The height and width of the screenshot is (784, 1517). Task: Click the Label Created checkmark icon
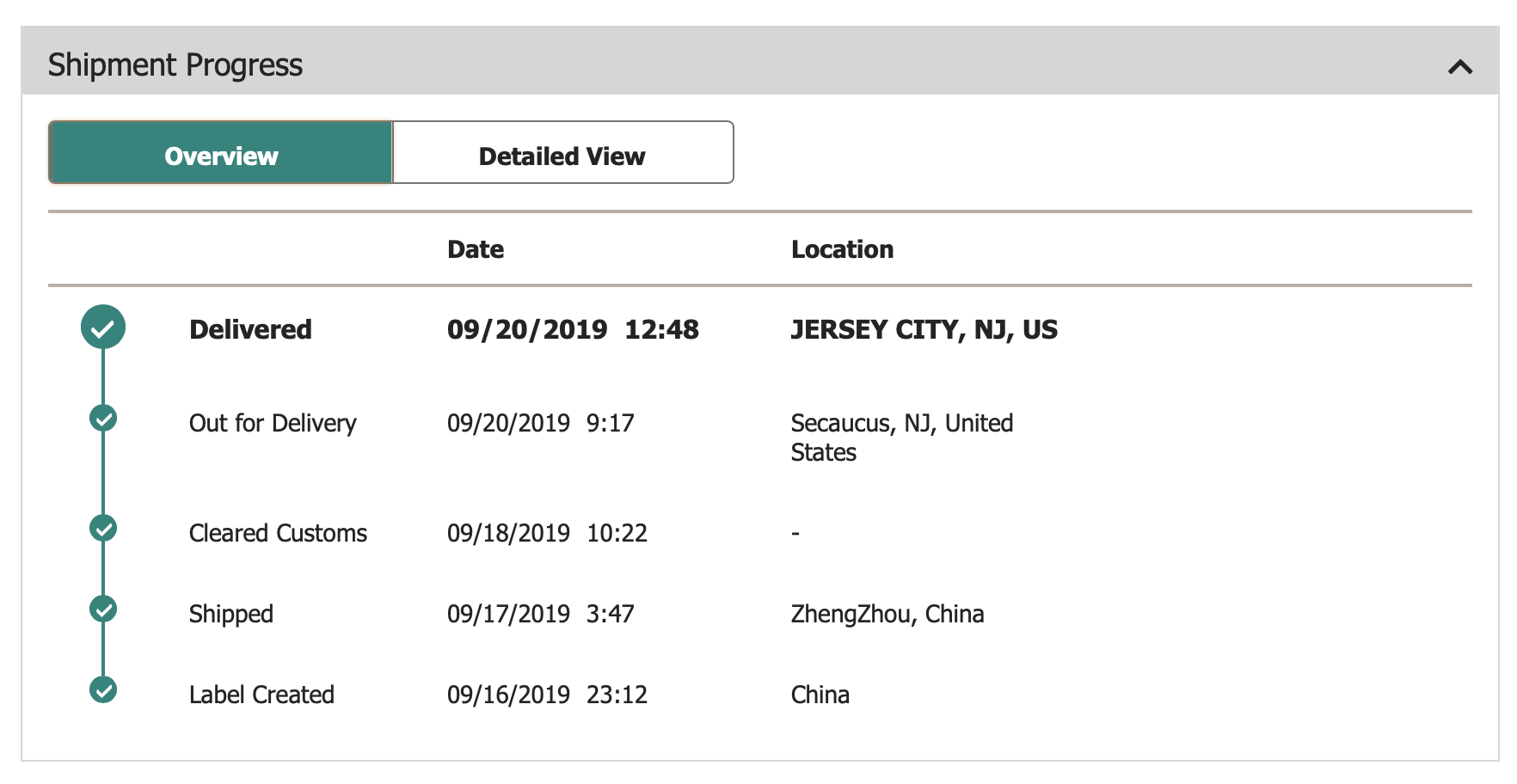(x=103, y=690)
